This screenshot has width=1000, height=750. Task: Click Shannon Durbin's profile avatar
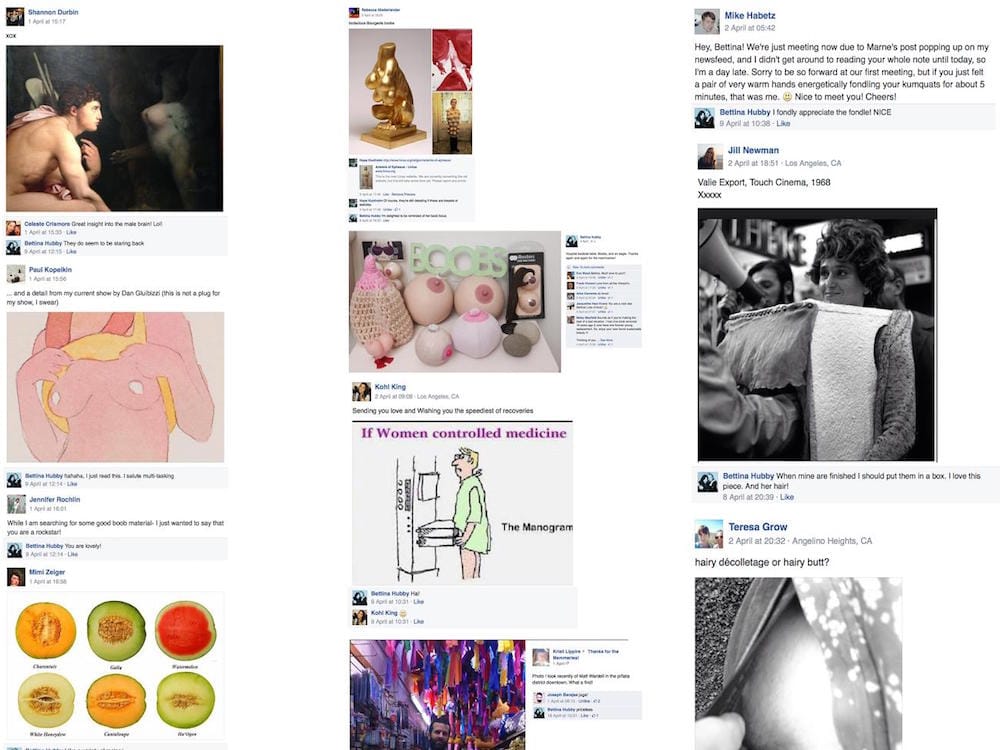coord(15,17)
